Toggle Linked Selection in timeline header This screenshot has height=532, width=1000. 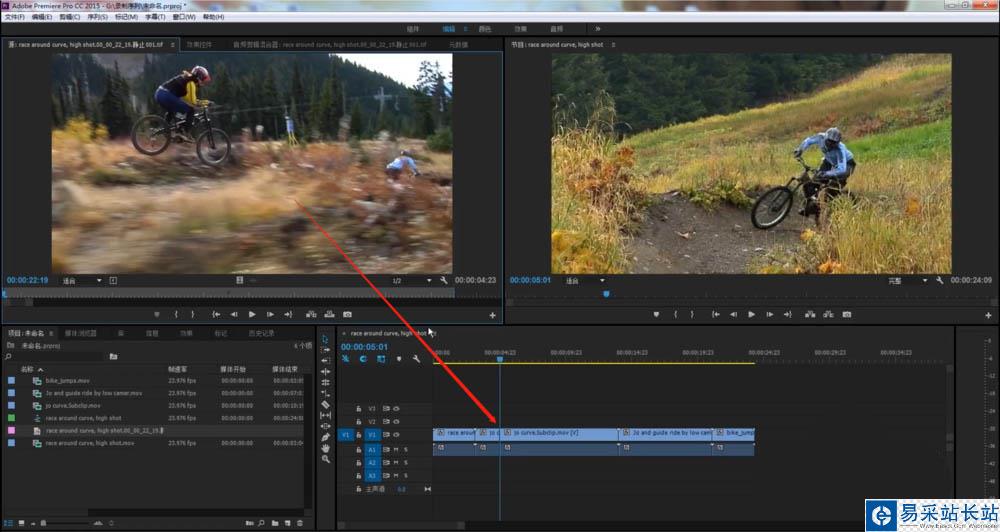(381, 359)
